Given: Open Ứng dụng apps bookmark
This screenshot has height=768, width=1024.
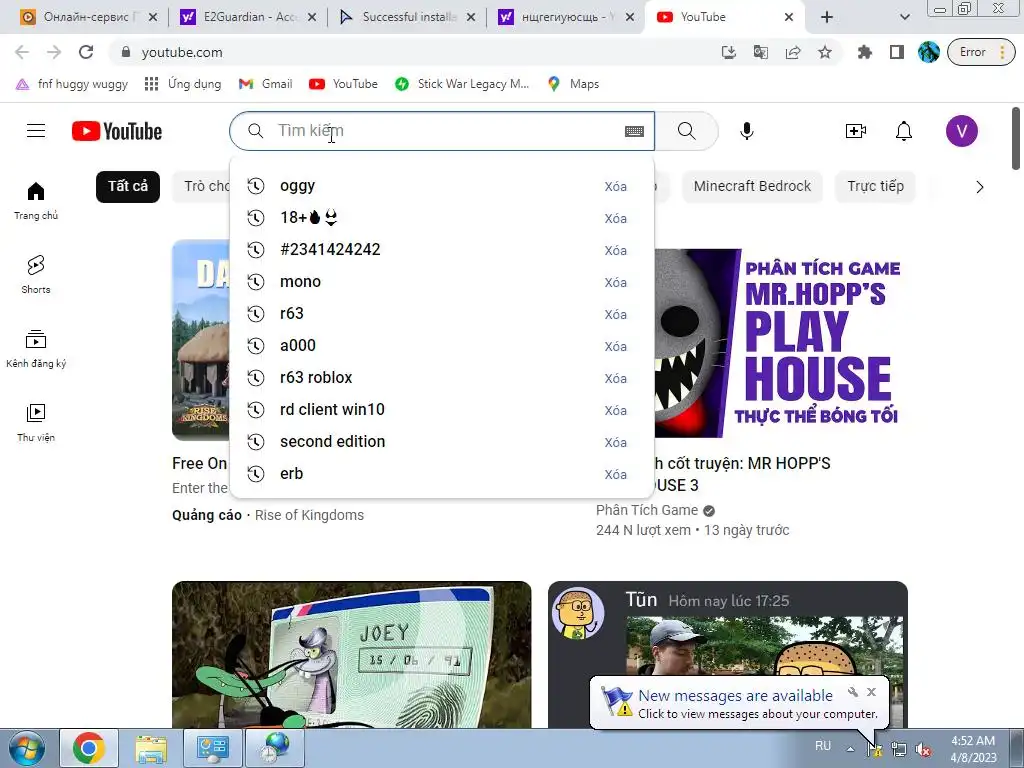Looking at the screenshot, I should coord(183,84).
